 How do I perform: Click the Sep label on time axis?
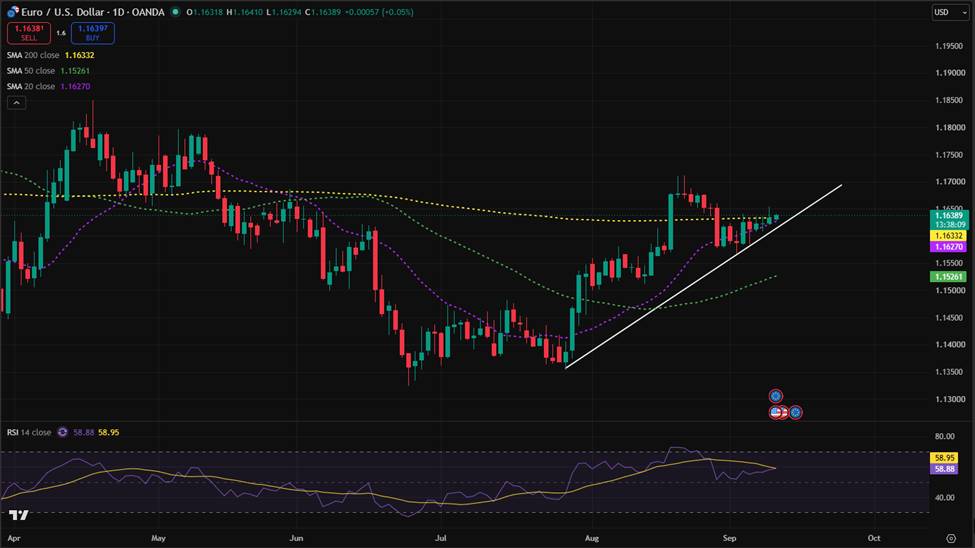tap(730, 538)
